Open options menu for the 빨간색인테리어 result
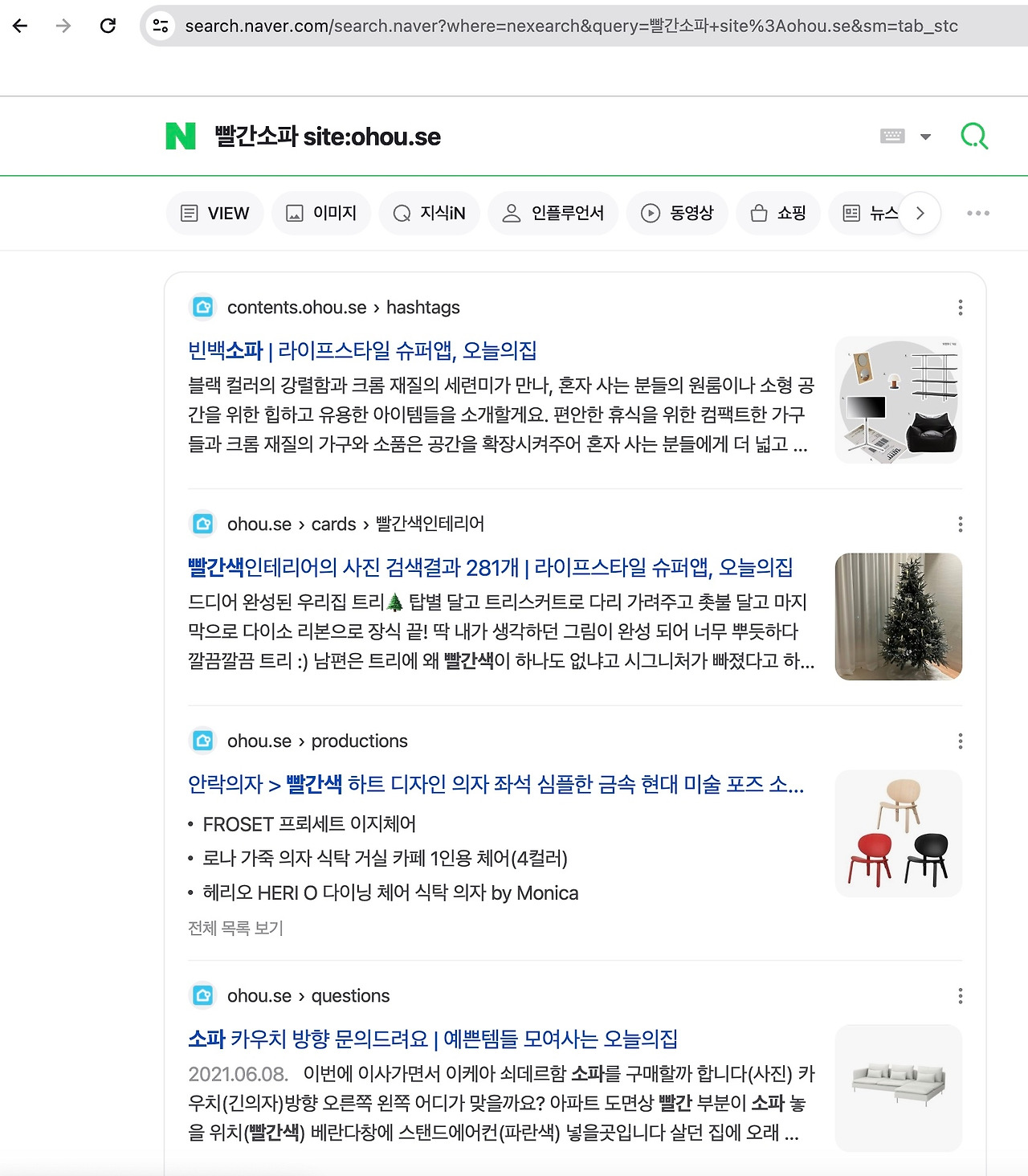The width and height of the screenshot is (1028, 1176). pyautogui.click(x=960, y=524)
